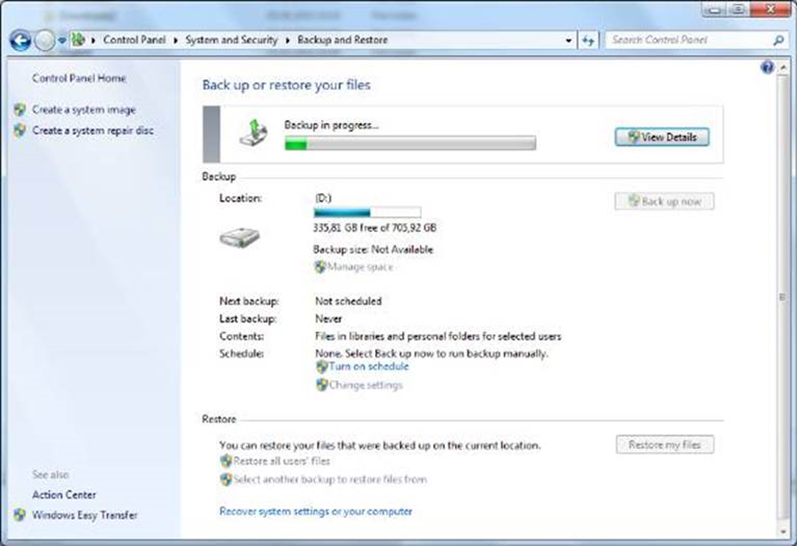Click the Back navigation arrow button

(20, 41)
